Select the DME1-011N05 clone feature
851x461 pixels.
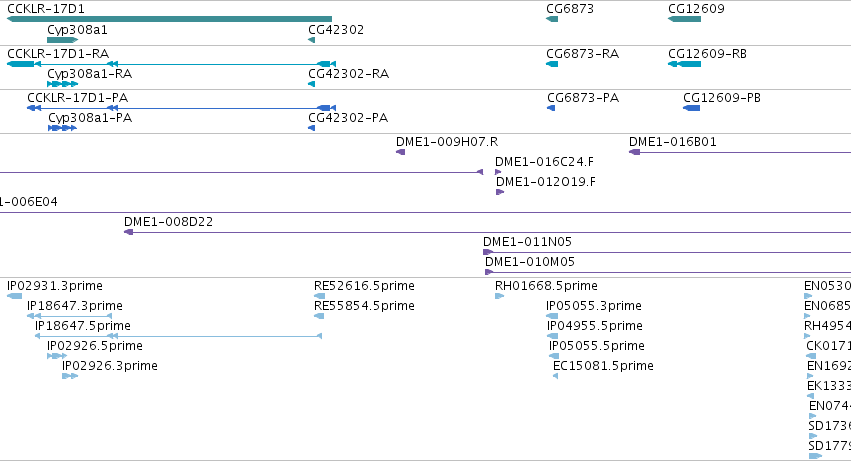pyautogui.click(x=667, y=252)
